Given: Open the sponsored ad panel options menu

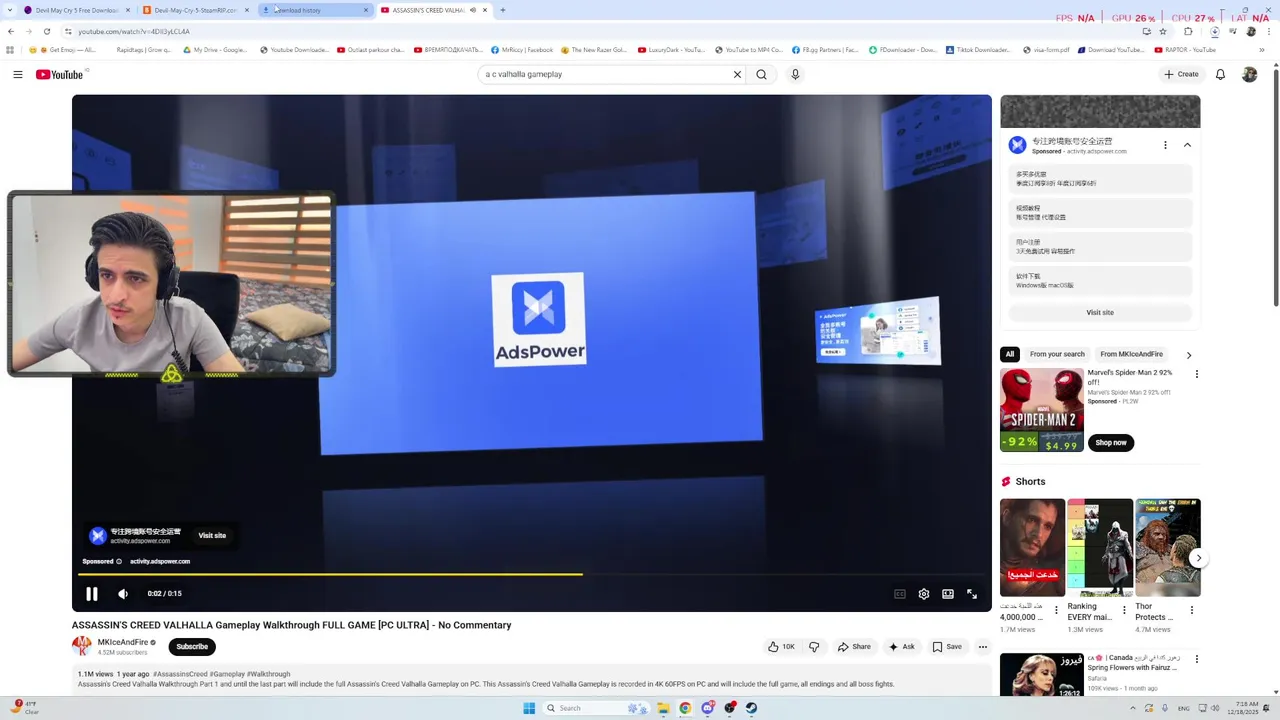Looking at the screenshot, I should pos(1165,145).
